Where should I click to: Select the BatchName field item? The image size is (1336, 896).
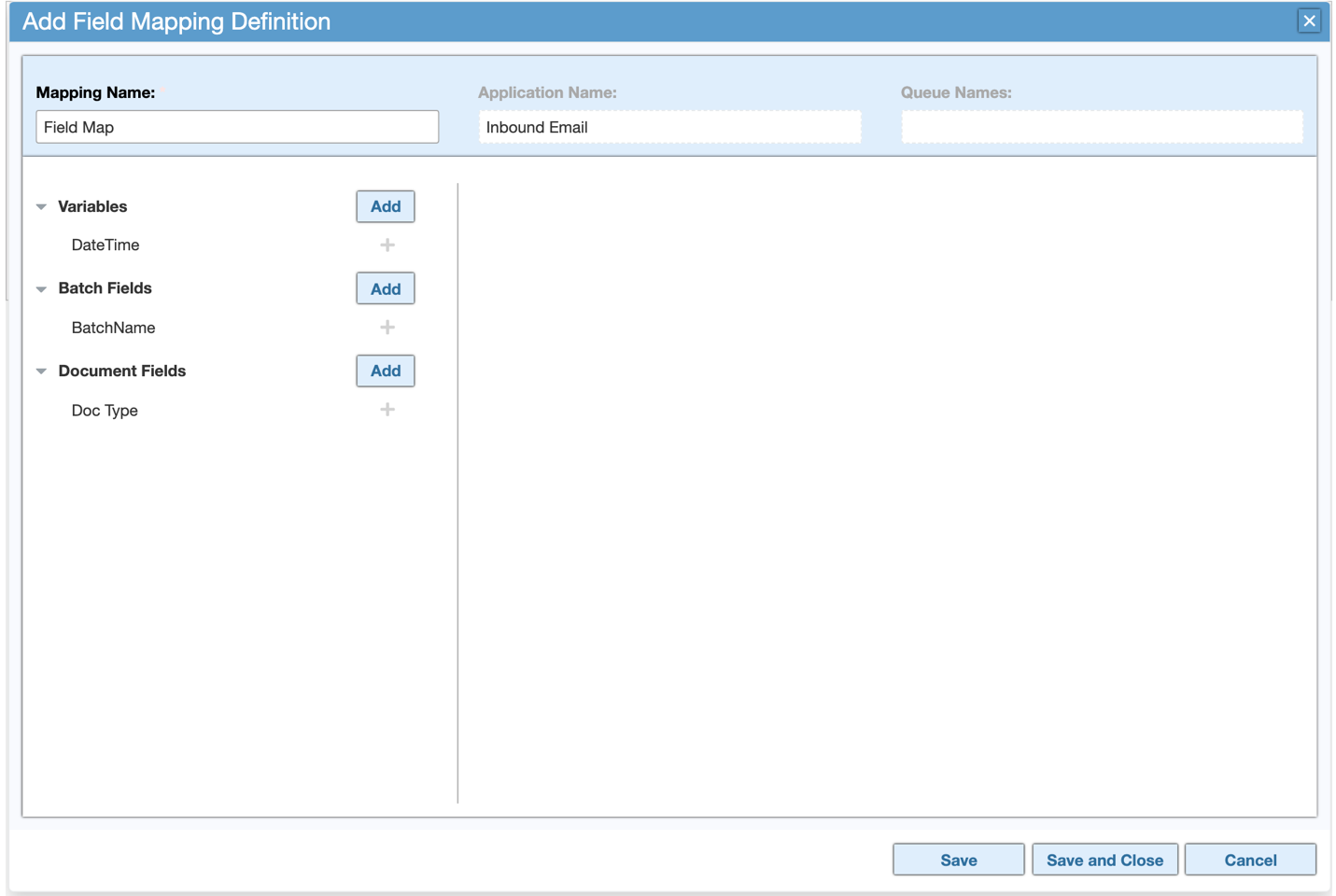pyautogui.click(x=113, y=328)
